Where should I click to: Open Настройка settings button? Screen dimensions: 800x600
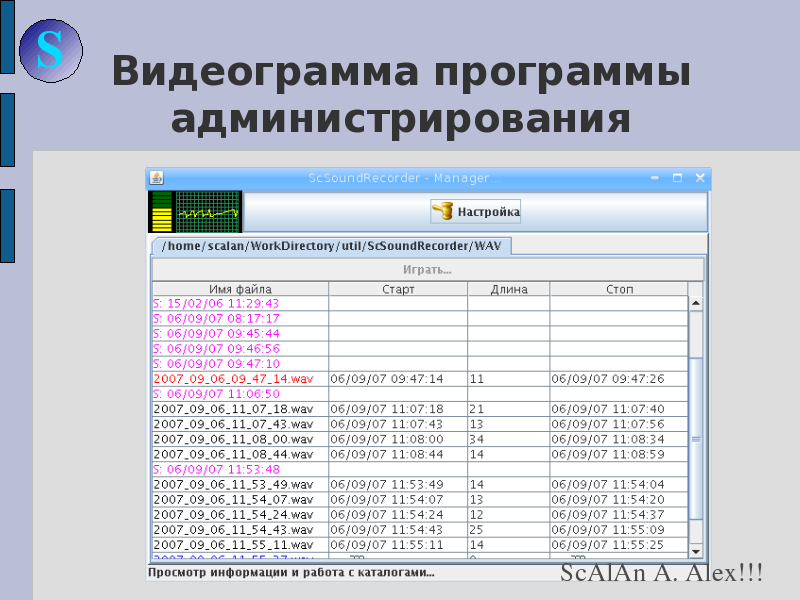[476, 212]
